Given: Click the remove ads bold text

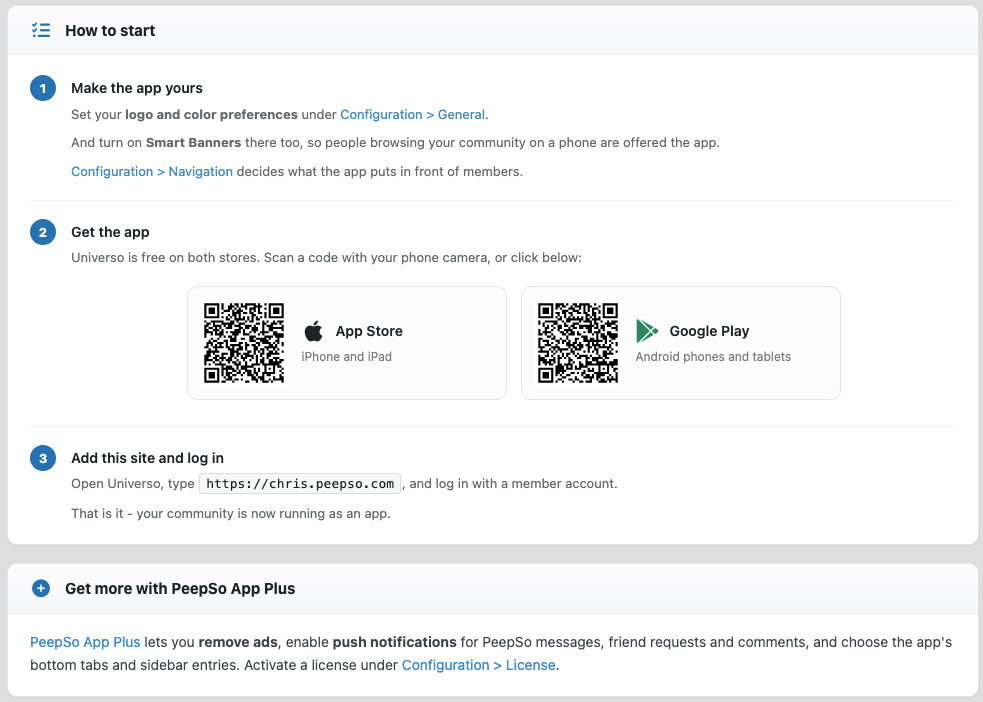Looking at the screenshot, I should [238, 642].
